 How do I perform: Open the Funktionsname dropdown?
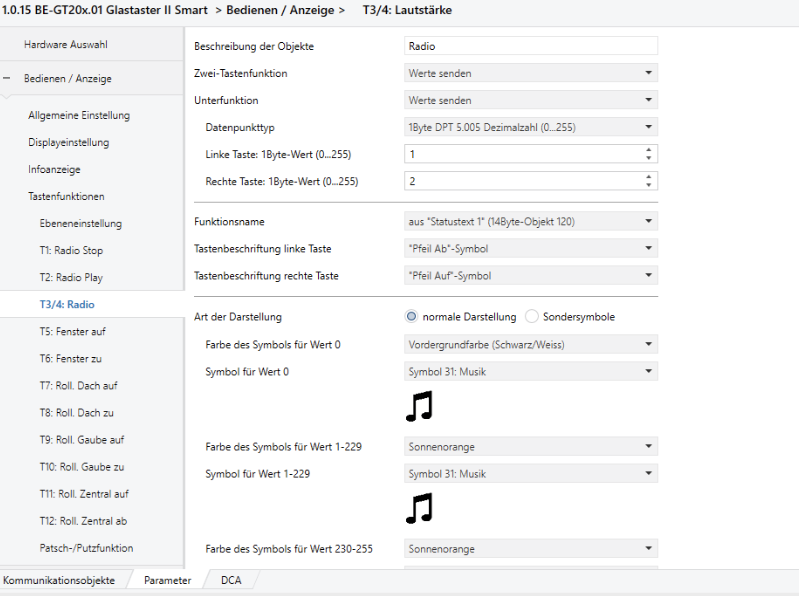point(532,221)
